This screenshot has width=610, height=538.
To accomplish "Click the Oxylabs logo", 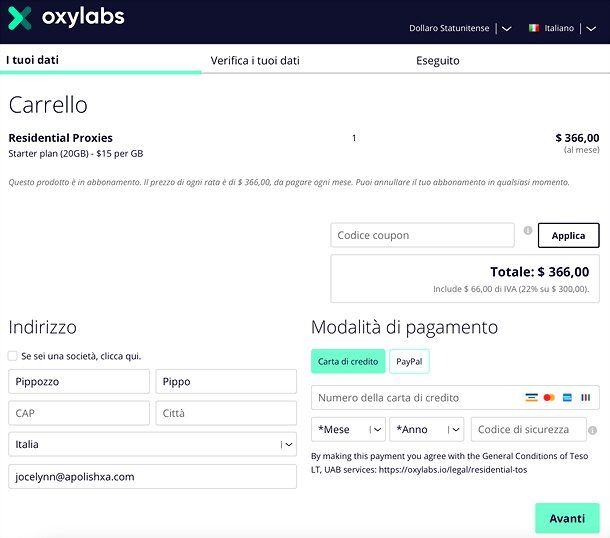I will pos(66,18).
